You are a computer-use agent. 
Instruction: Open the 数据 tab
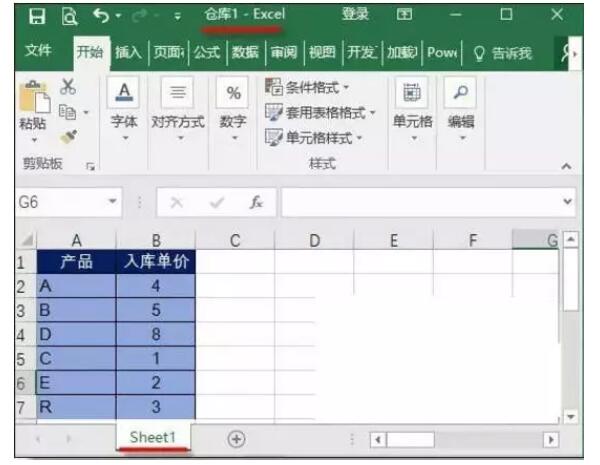[245, 52]
